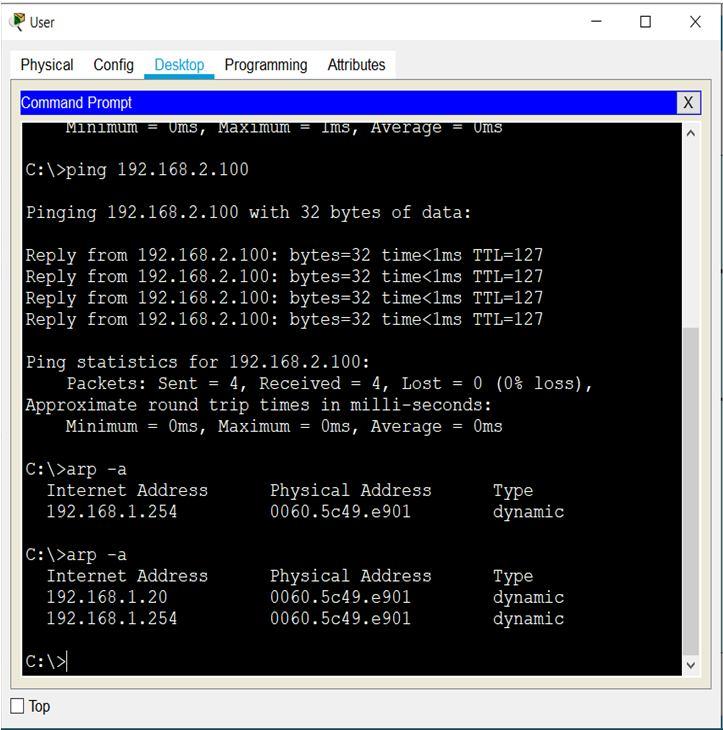Switch to the Attributes tab

click(x=357, y=65)
